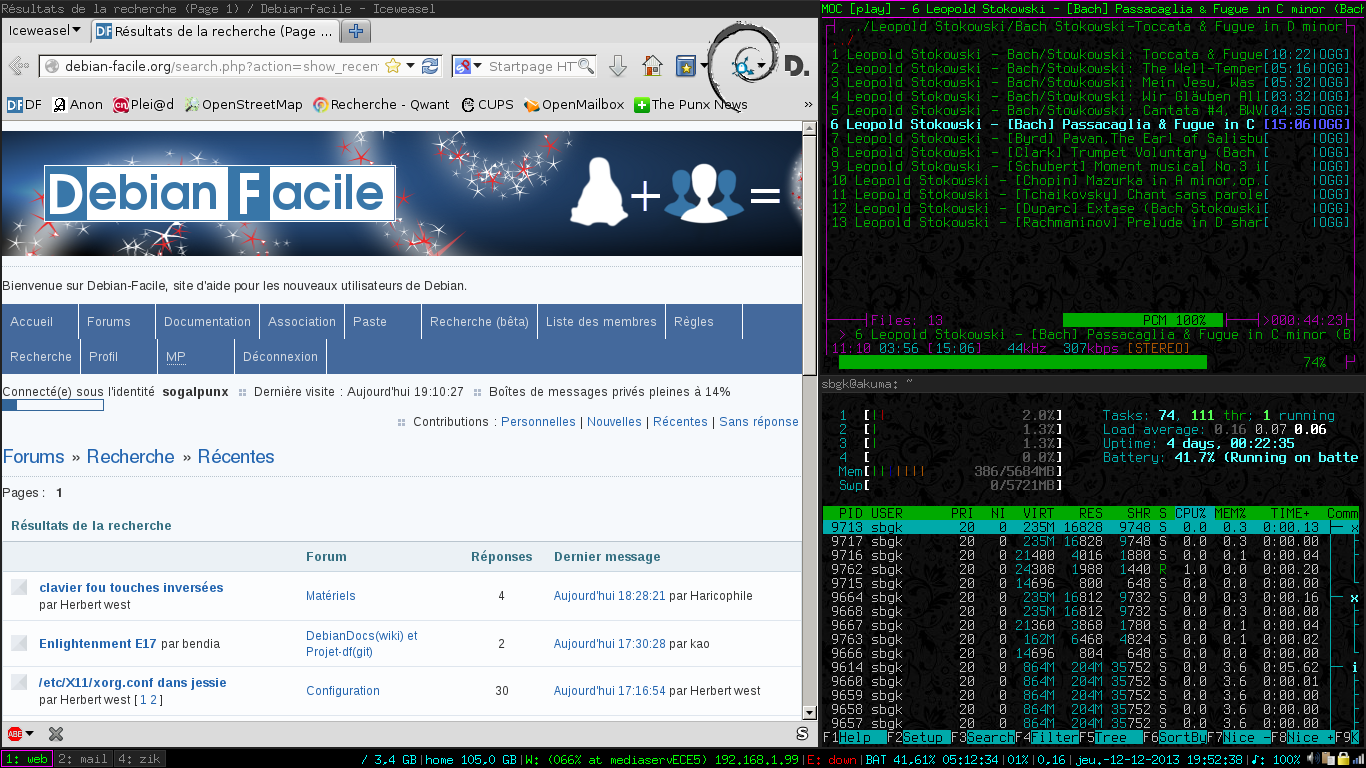Expand the search engine selector dropdown

point(468,67)
